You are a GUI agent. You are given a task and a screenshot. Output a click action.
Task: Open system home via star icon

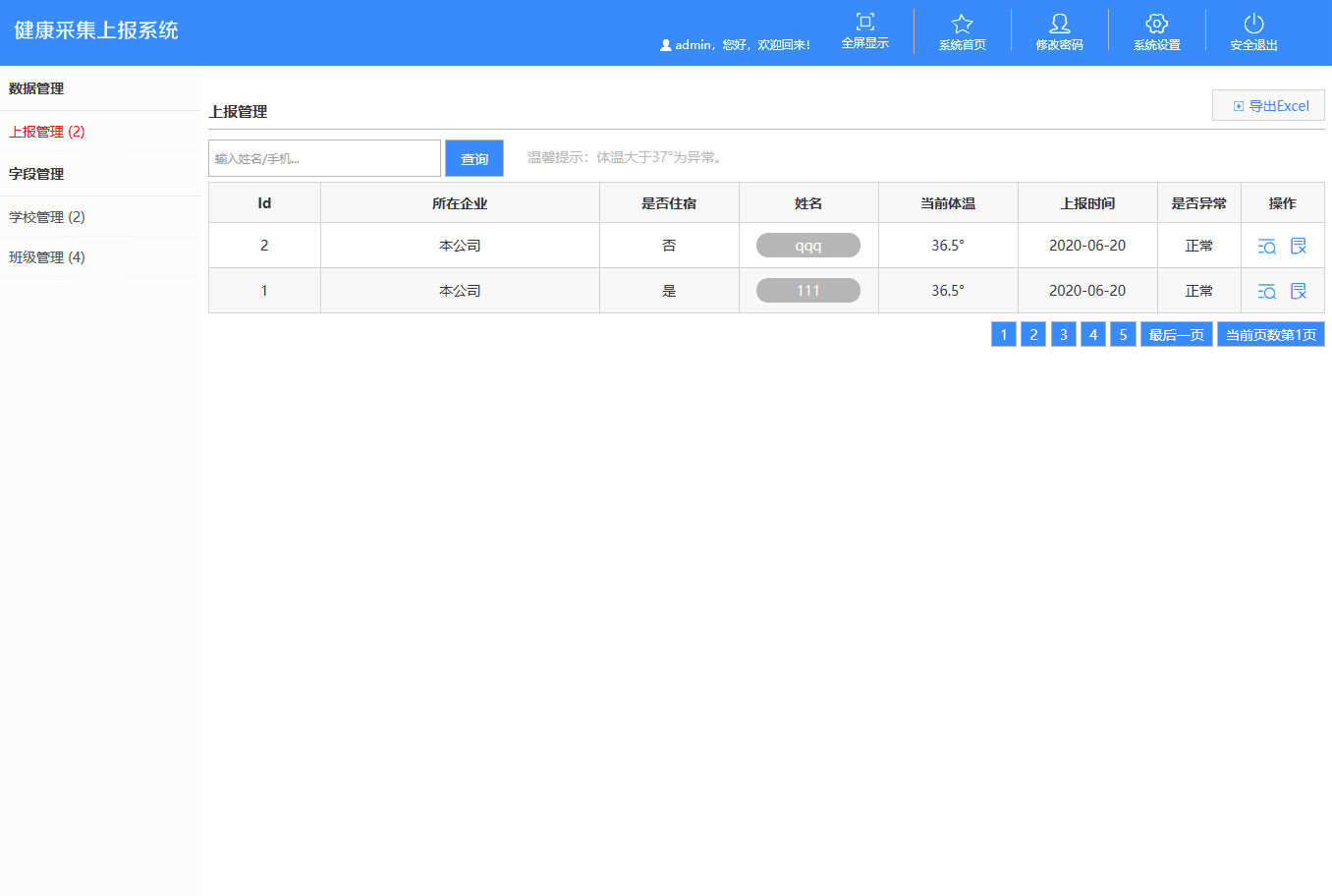962,24
